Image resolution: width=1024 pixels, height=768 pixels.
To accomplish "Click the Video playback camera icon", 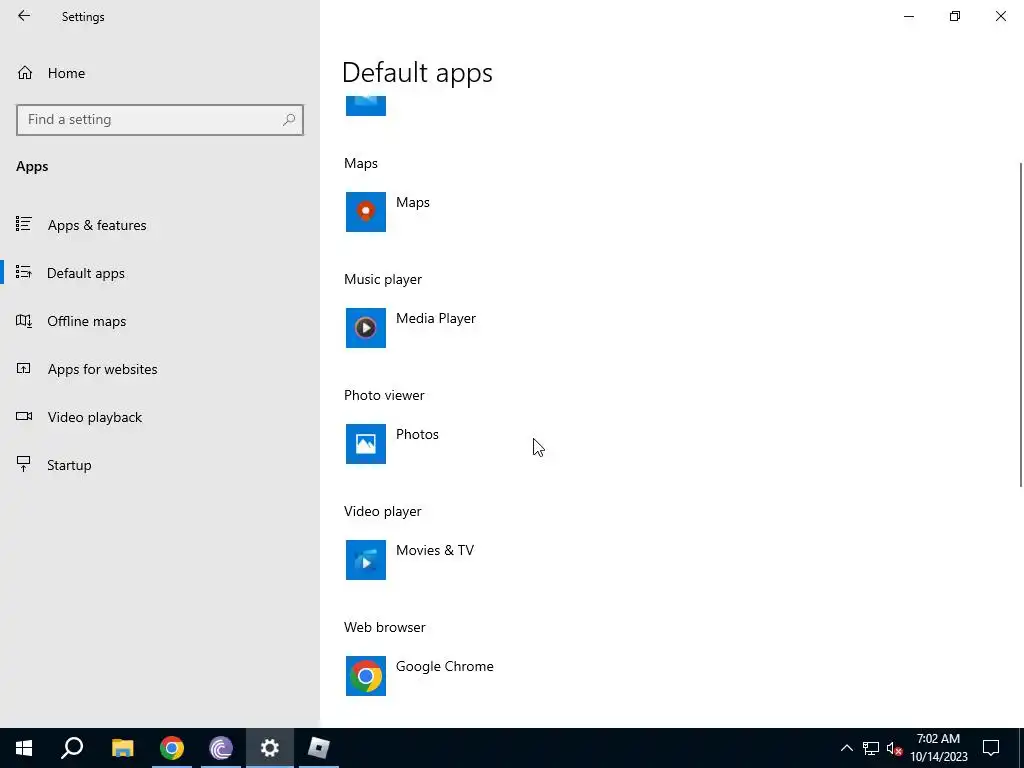I will (x=24, y=416).
